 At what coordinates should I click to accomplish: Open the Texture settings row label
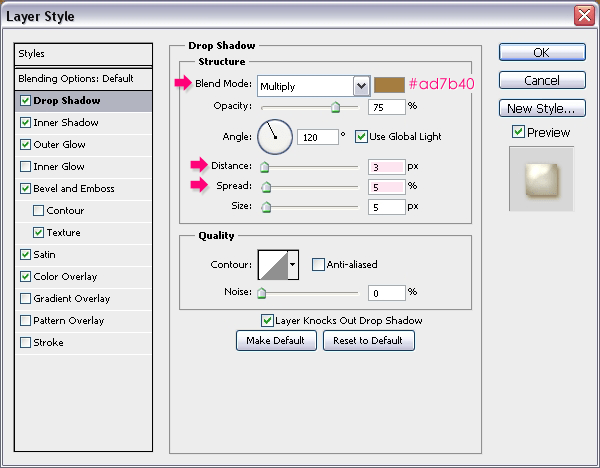click(64, 233)
